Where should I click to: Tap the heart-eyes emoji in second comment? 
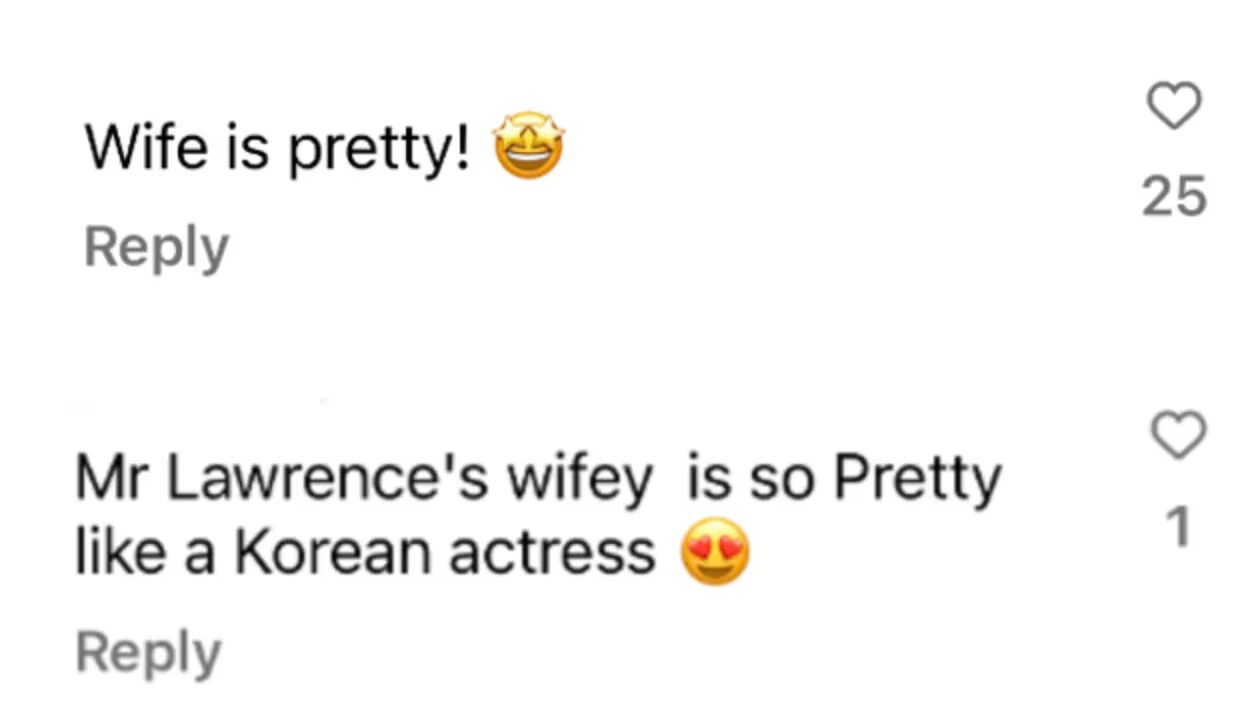coord(716,549)
